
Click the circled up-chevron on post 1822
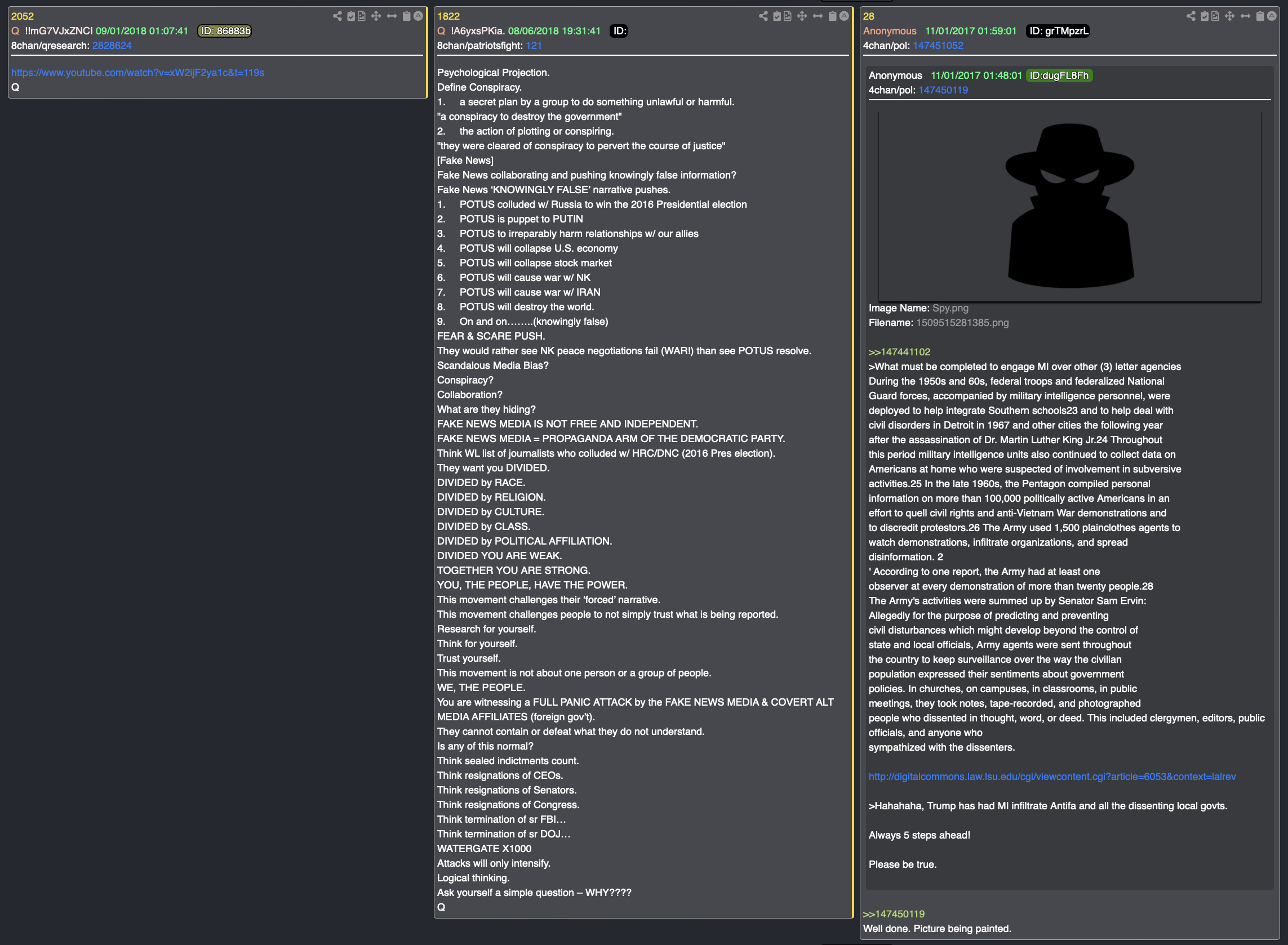pyautogui.click(x=844, y=16)
